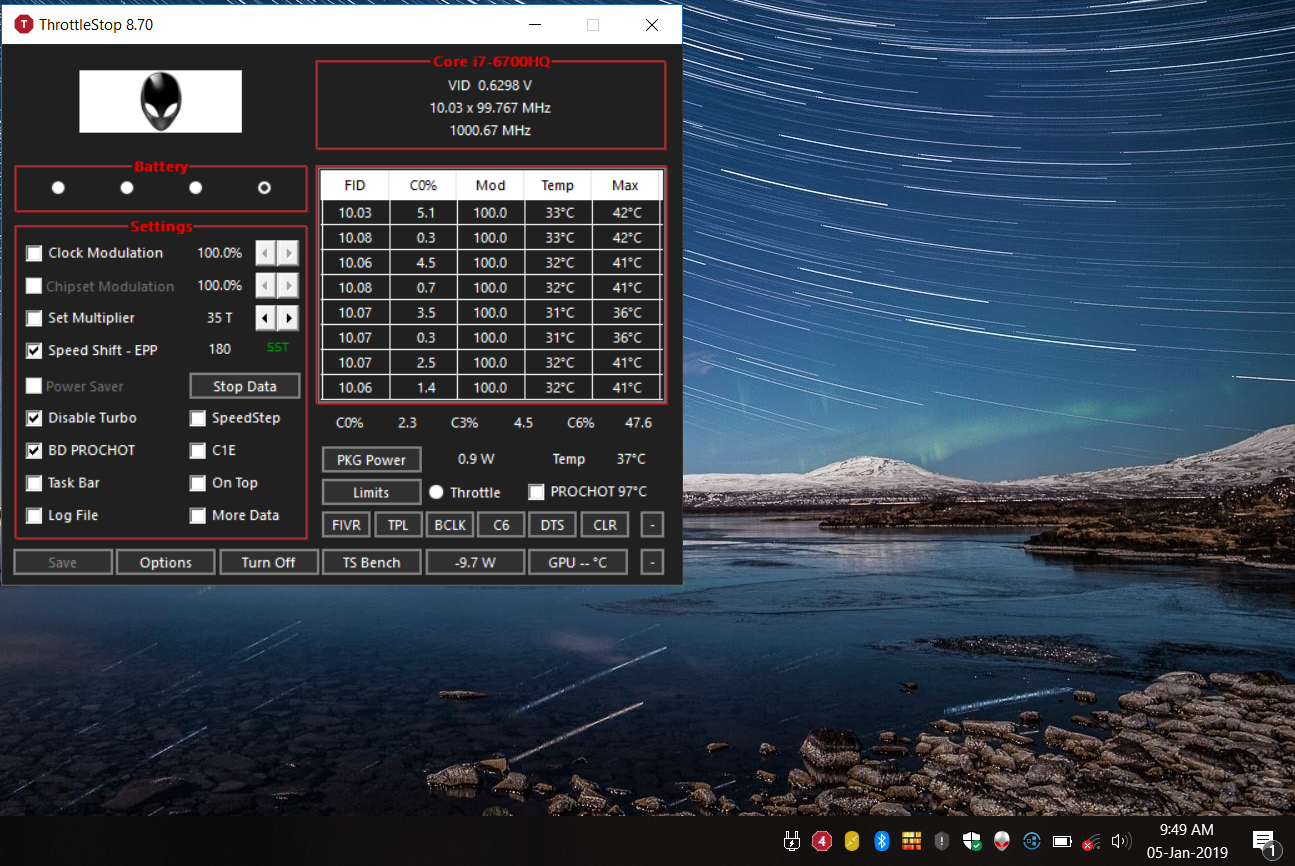Click the Bluetooth icon in system tray
1295x866 pixels.
882,841
